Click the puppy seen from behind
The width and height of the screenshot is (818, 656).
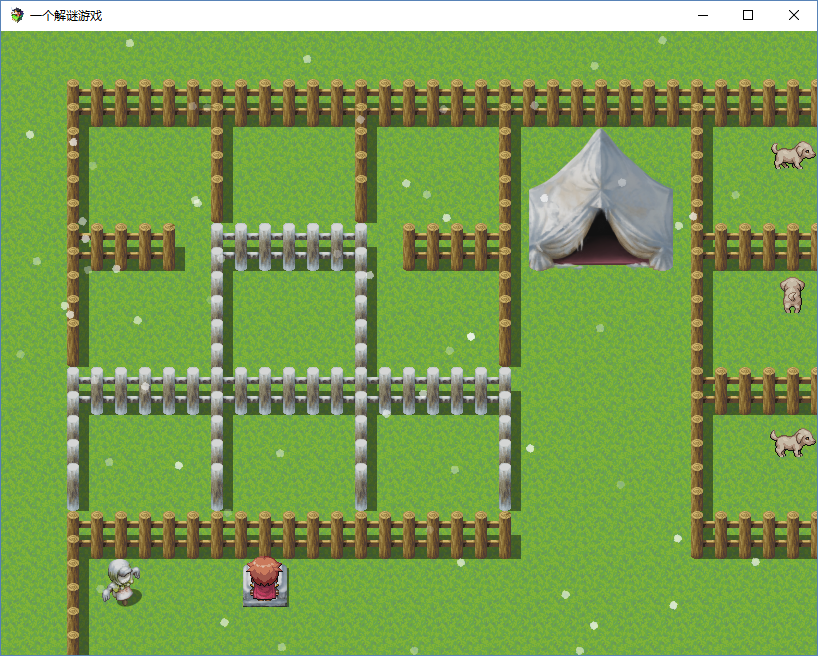tap(792, 295)
